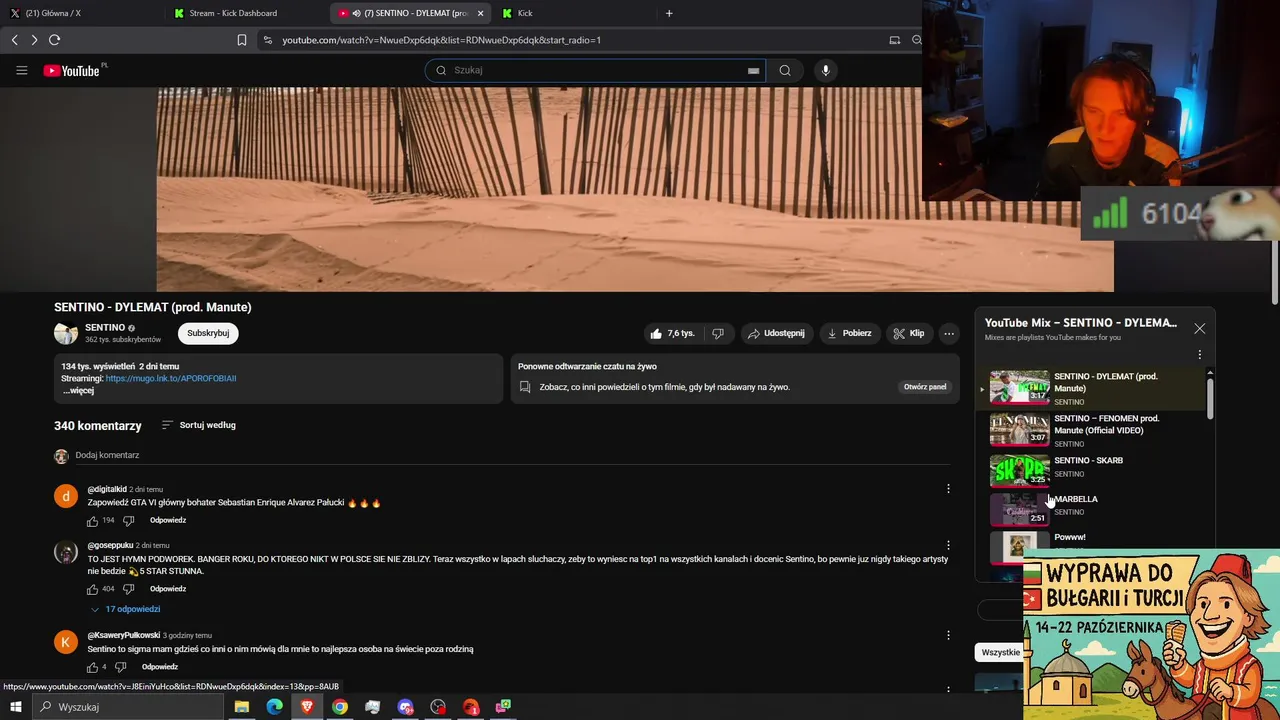The height and width of the screenshot is (720, 1280).
Task: Dislike the @goseppuku comment
Action: coord(128,589)
